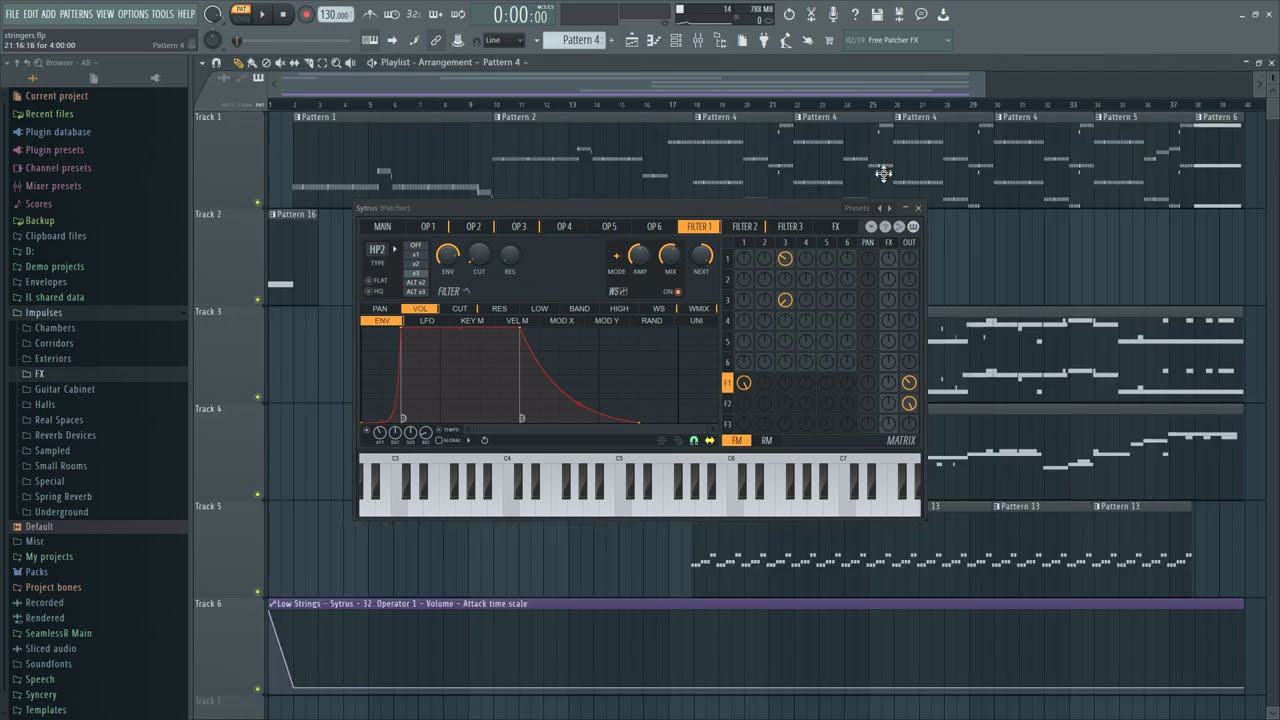The image size is (1280, 720).
Task: Select the playlist delete tool
Action: pos(266,62)
